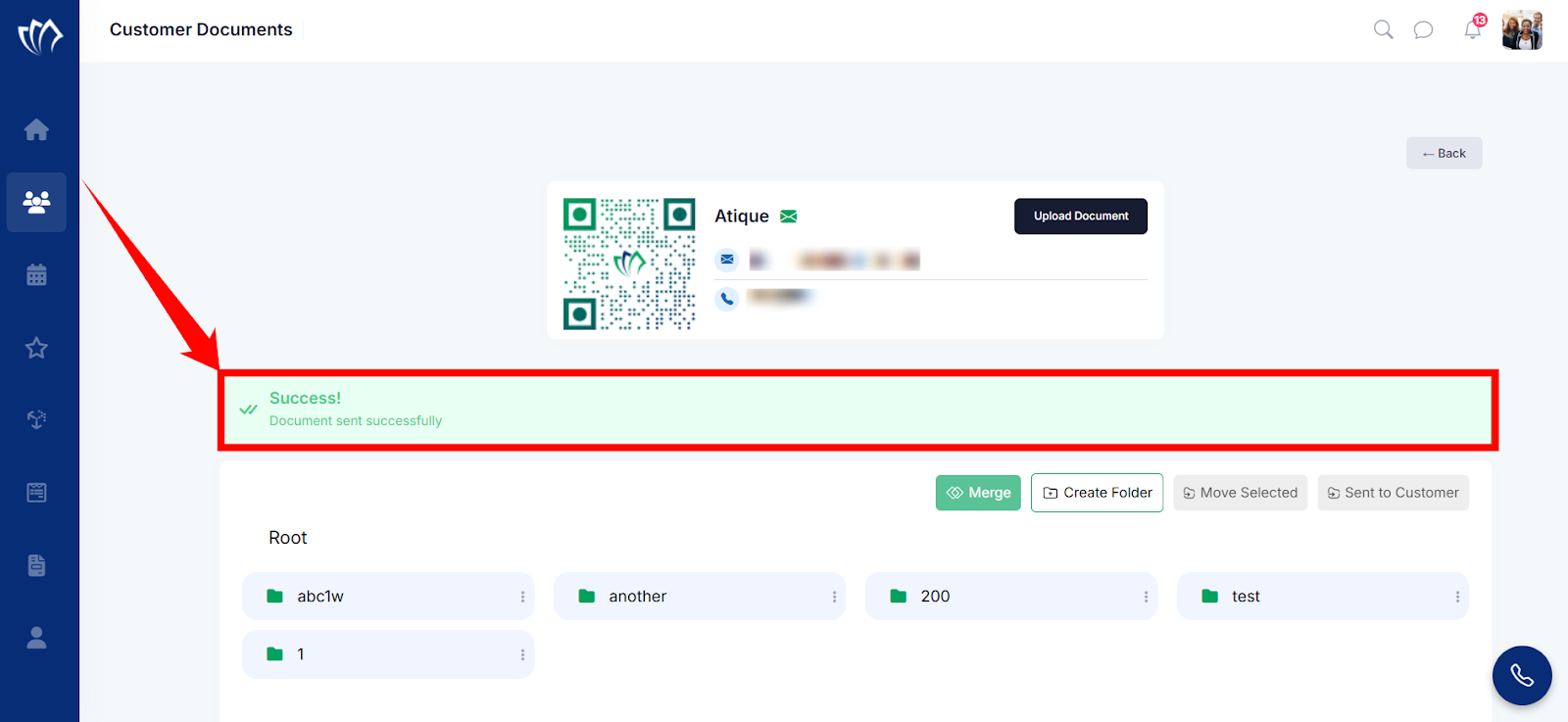Open options menu for abc1w folder
This screenshot has width=1568, height=722.
click(522, 597)
